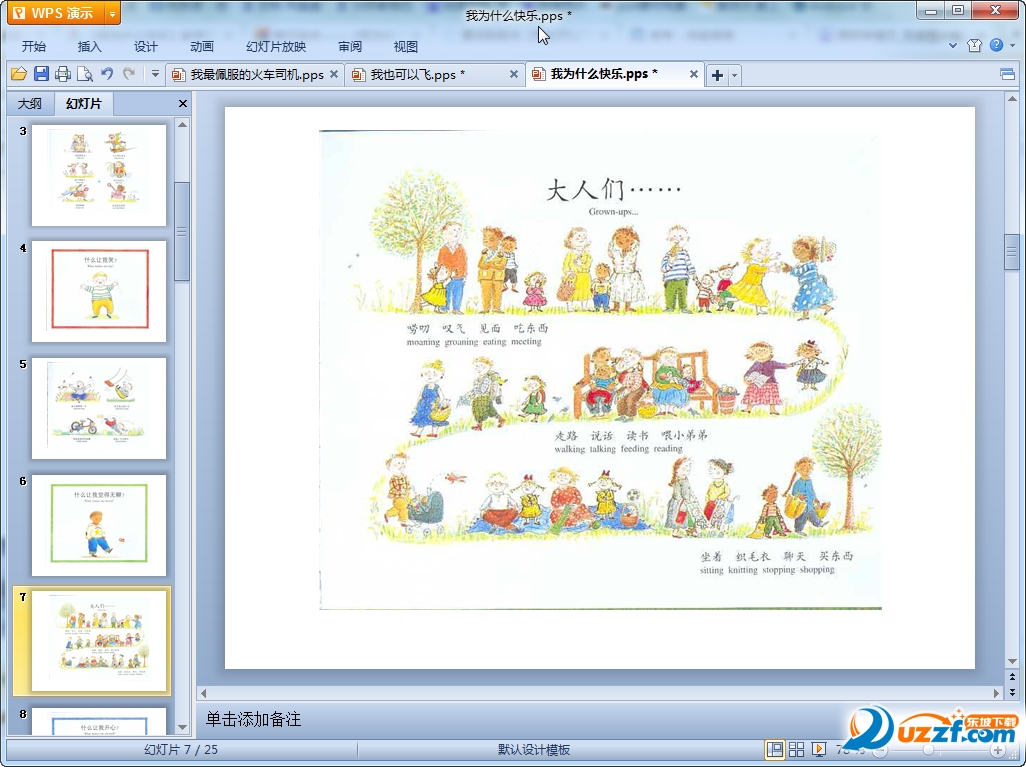This screenshot has height=767, width=1026.
Task: Open the 插入 ribbon tab
Action: coord(90,46)
